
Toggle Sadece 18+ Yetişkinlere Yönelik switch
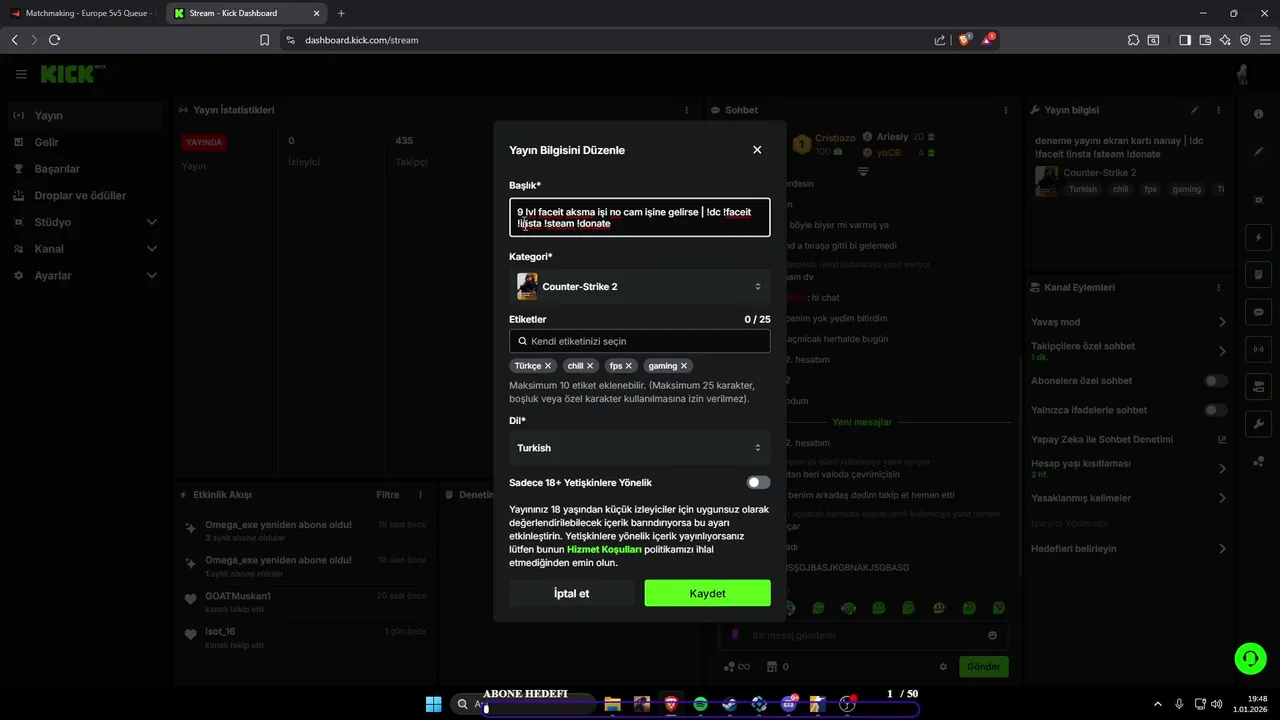coord(758,483)
